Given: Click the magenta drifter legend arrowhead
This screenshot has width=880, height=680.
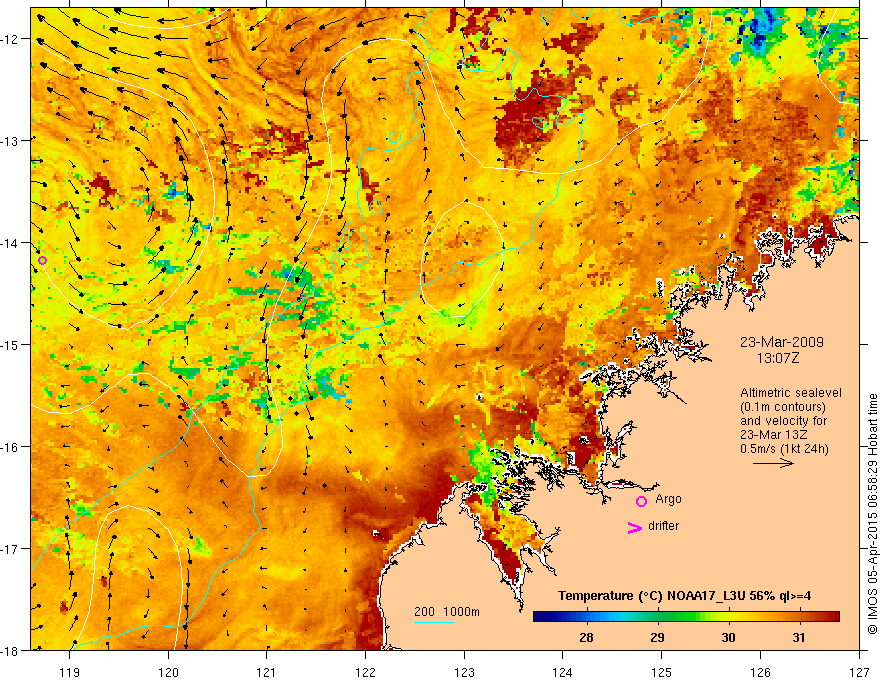Looking at the screenshot, I should [634, 527].
